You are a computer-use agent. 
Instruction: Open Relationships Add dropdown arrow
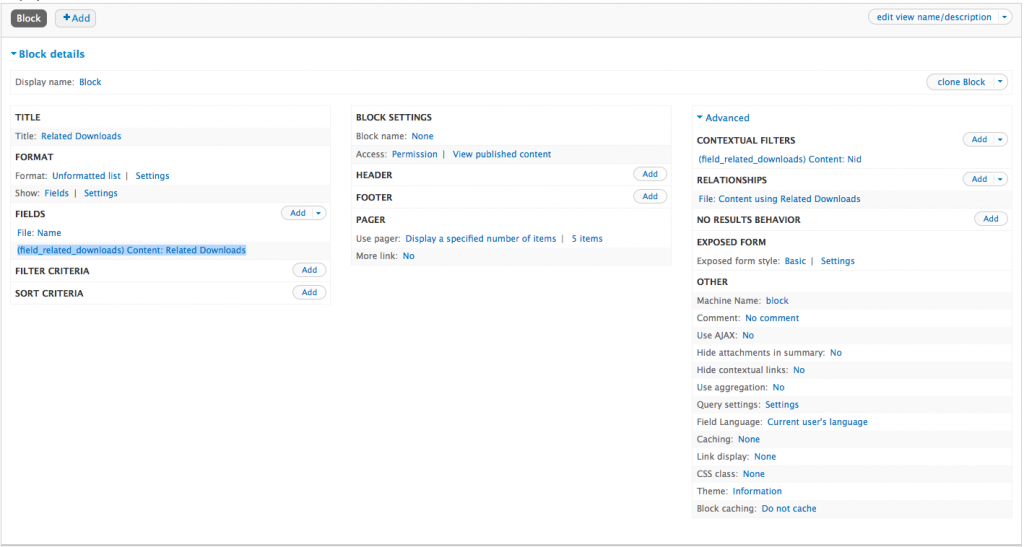coord(1000,179)
